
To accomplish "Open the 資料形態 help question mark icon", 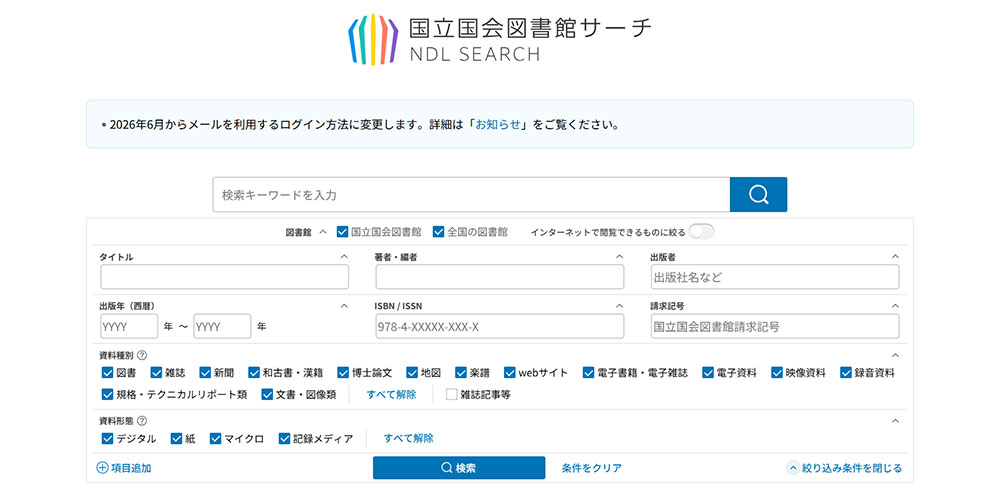I will click(x=142, y=421).
